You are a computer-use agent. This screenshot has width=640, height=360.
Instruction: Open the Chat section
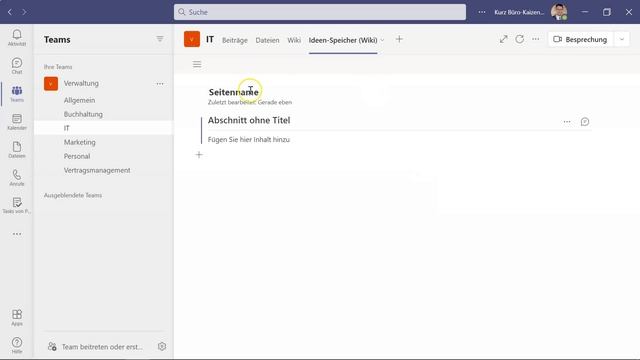click(x=17, y=65)
